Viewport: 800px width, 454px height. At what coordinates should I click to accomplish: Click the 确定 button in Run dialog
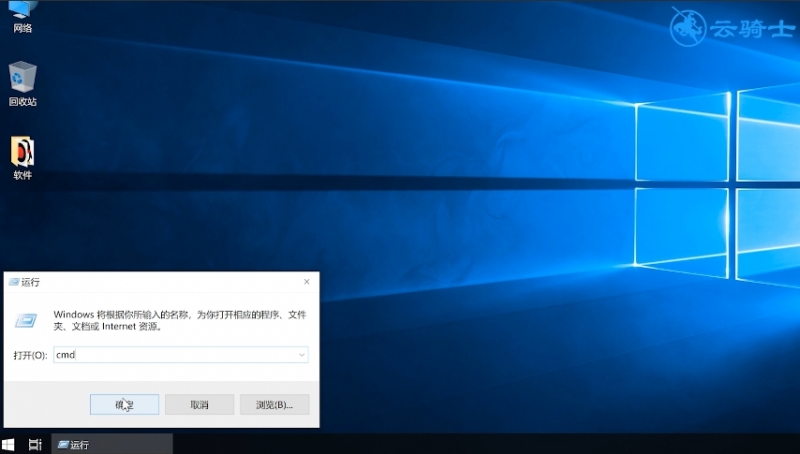(124, 405)
